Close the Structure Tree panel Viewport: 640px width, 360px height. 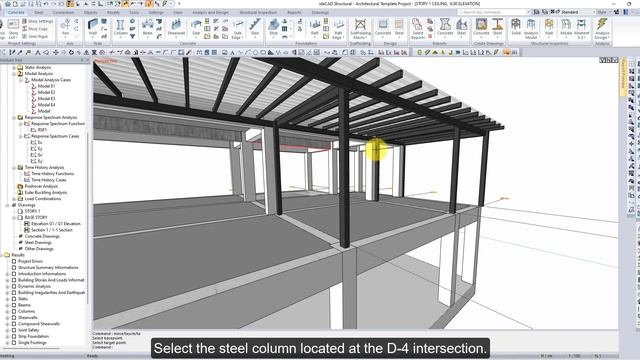87,60
